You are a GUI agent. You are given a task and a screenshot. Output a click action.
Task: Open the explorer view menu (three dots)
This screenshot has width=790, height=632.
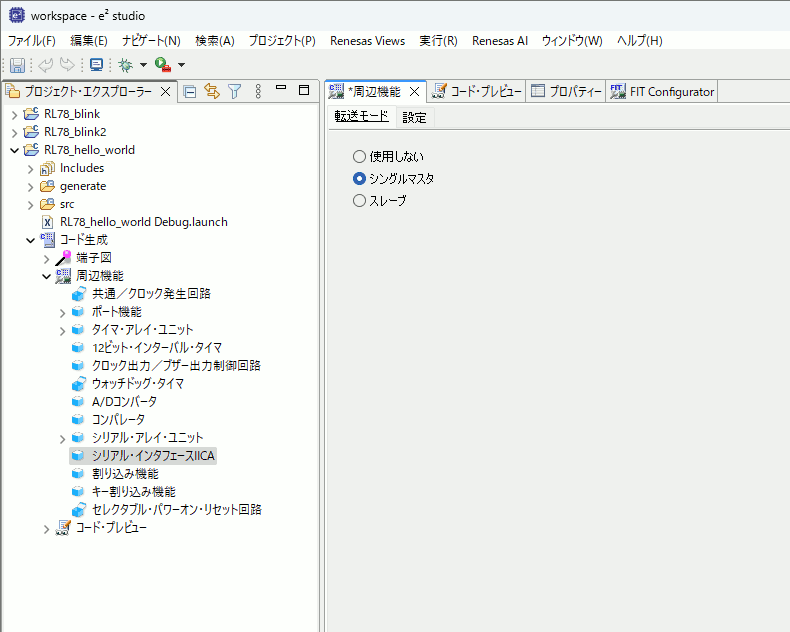258,92
